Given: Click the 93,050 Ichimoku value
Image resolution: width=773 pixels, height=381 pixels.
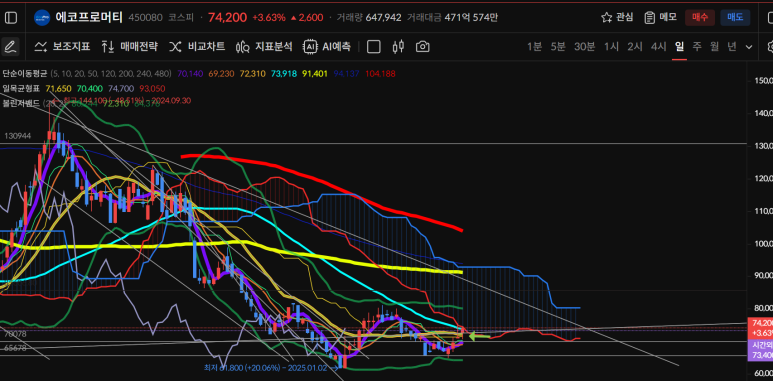Looking at the screenshot, I should (x=152, y=89).
